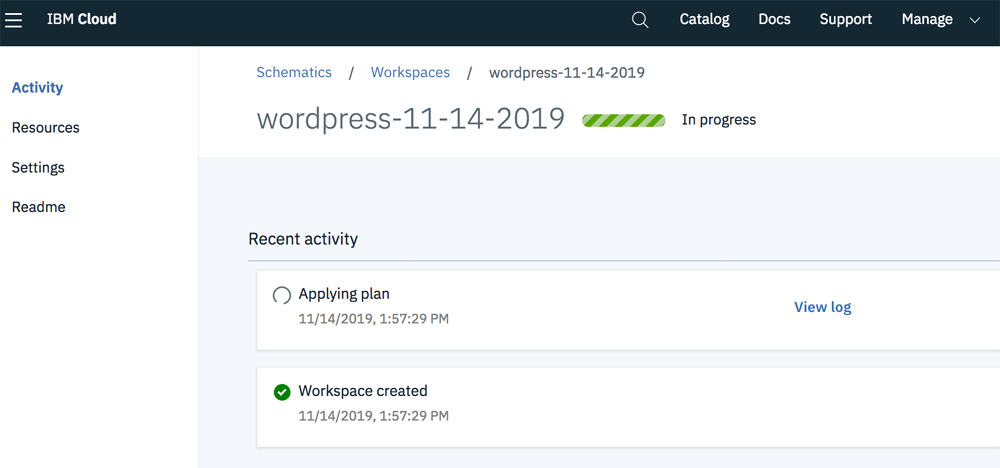The image size is (1000, 468).
Task: Click the Applying plan spinner icon
Action: pyautogui.click(x=281, y=296)
